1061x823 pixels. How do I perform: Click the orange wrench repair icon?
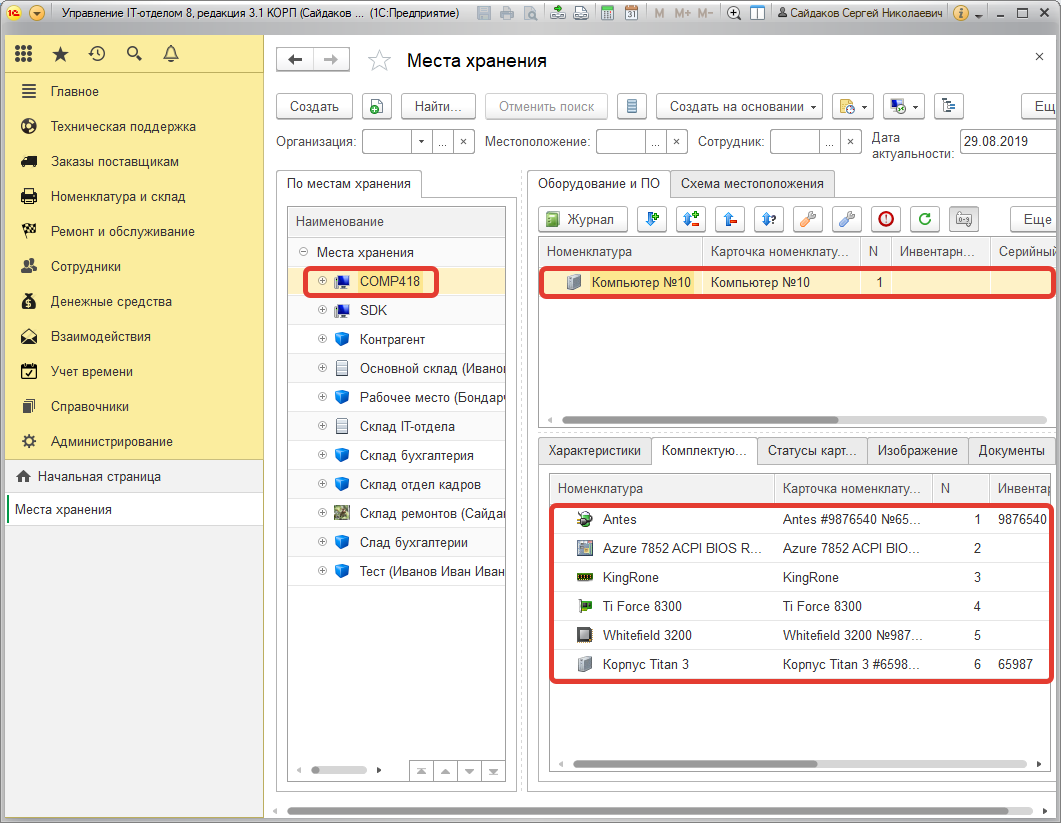[808, 219]
